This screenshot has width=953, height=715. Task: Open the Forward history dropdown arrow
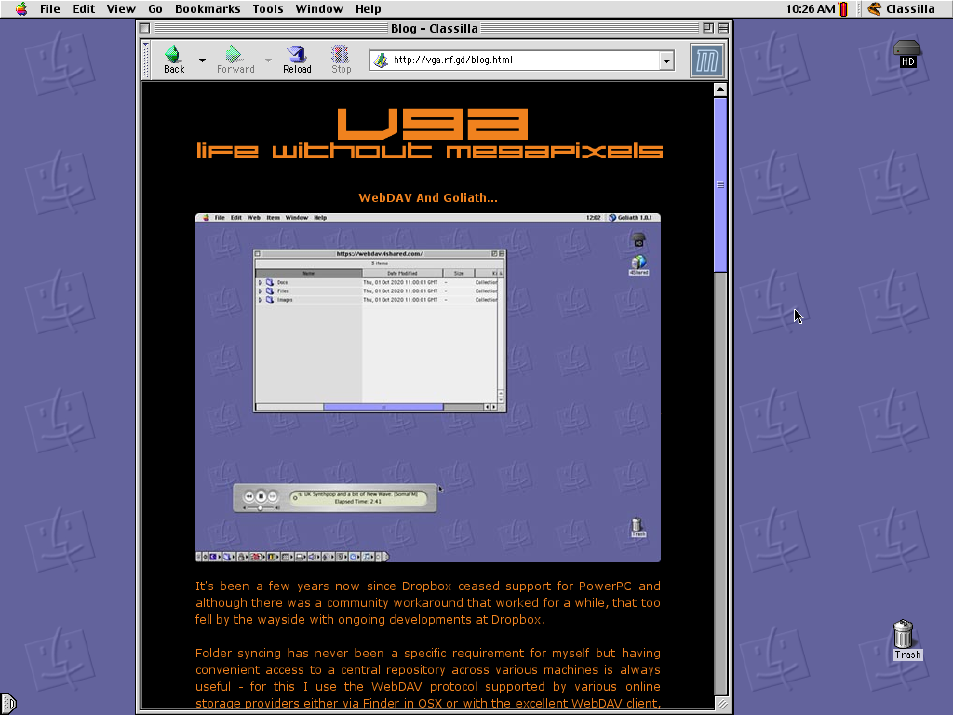pyautogui.click(x=268, y=60)
